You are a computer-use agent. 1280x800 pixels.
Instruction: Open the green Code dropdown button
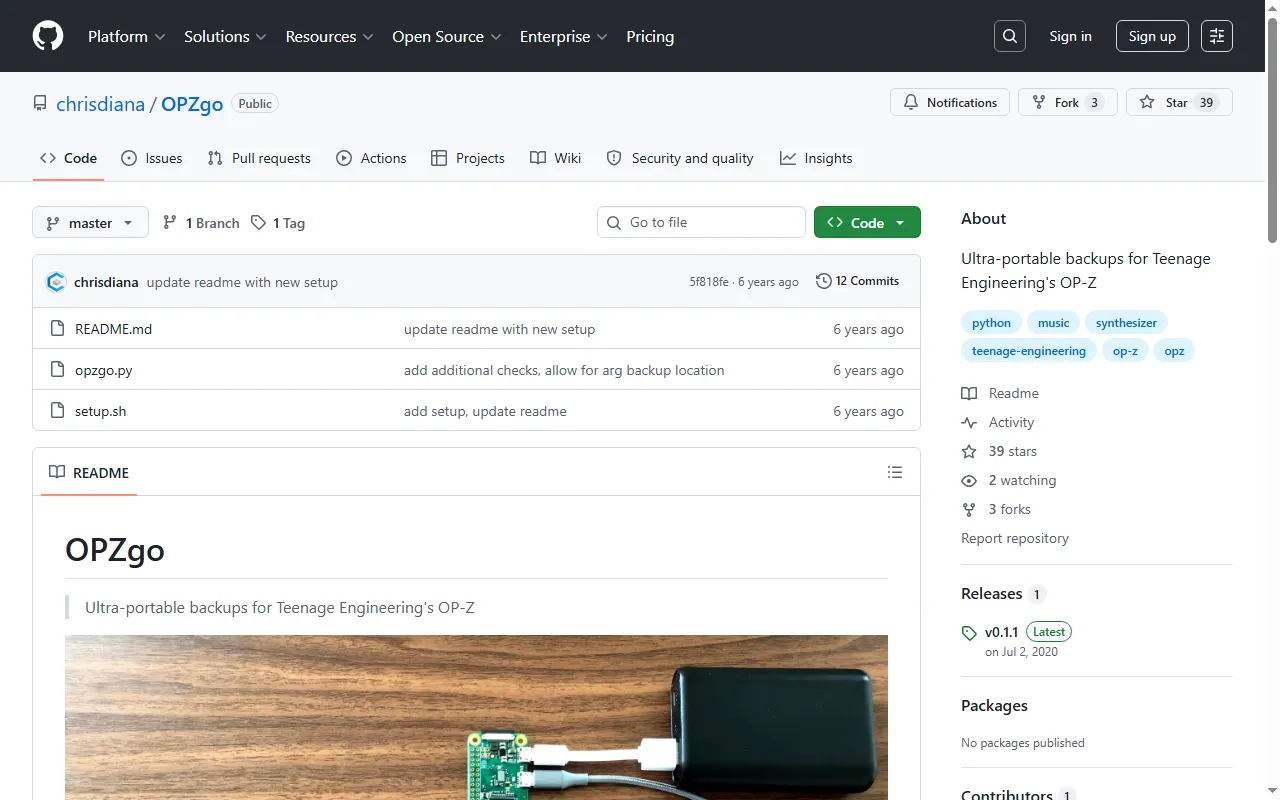(x=867, y=222)
